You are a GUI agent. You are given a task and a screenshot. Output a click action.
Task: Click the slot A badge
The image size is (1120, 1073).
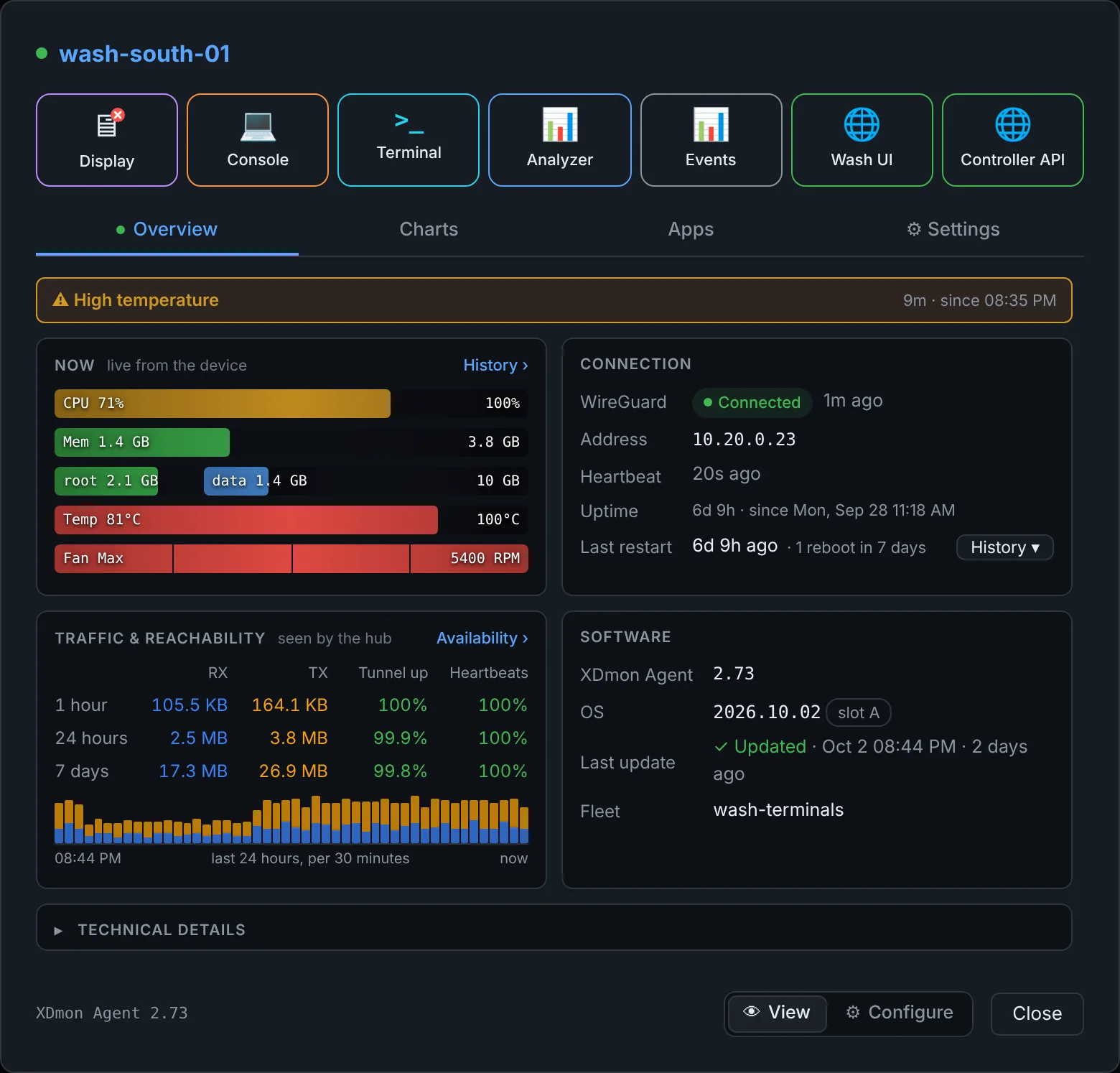point(859,712)
